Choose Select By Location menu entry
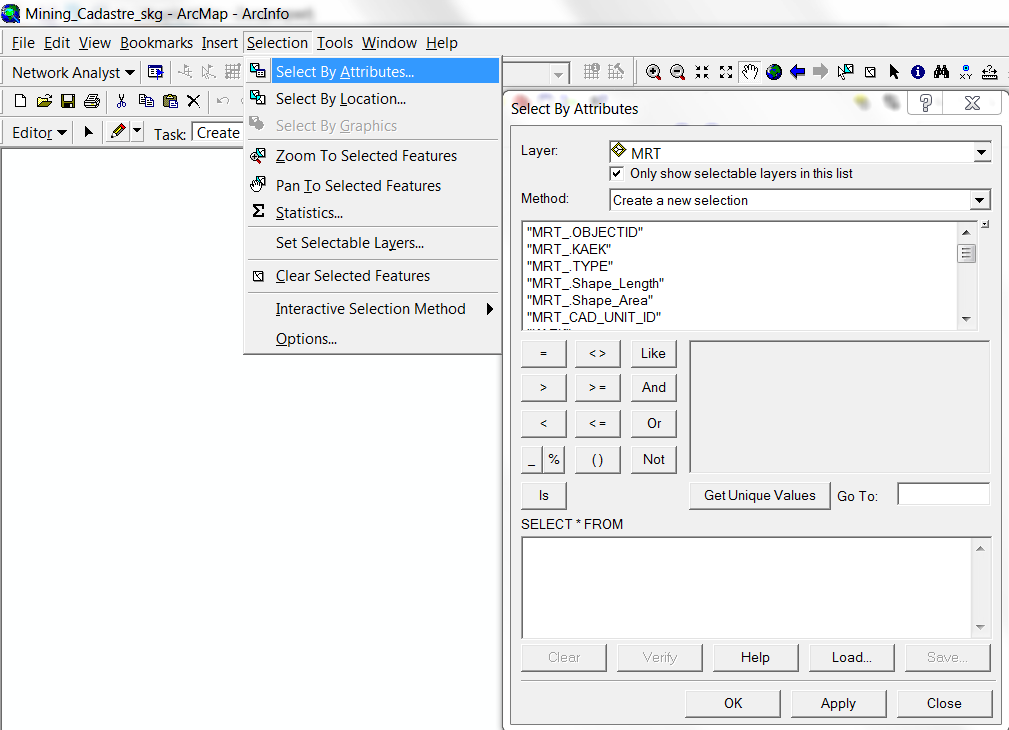 point(373,98)
